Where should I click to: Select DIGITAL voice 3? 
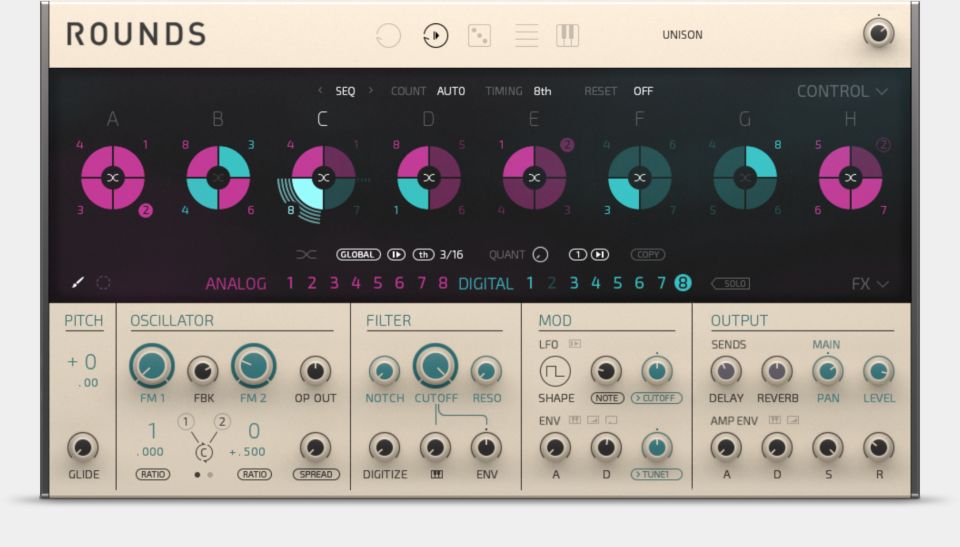point(573,284)
